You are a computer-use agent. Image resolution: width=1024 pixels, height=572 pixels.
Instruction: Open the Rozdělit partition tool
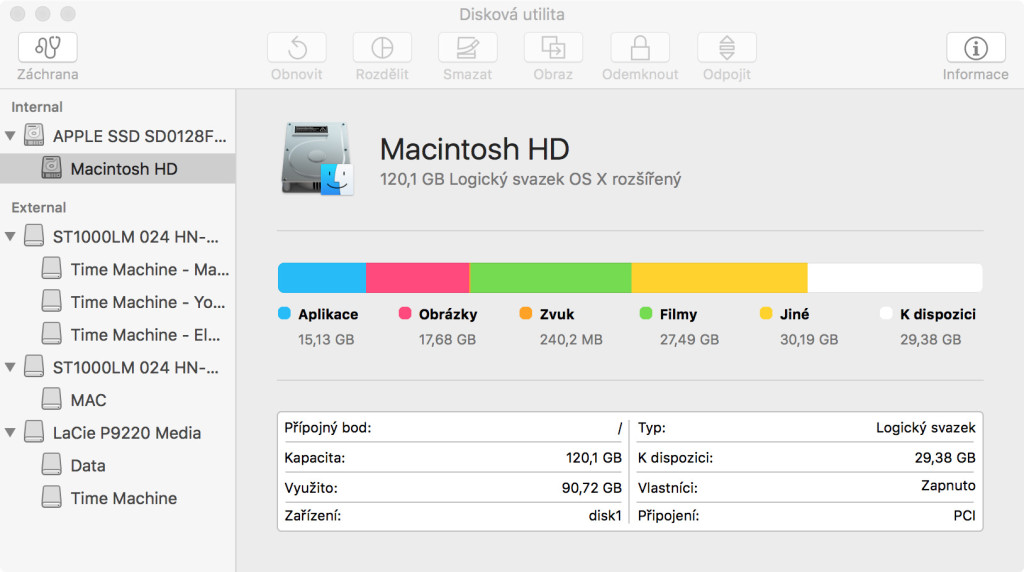coord(382,48)
